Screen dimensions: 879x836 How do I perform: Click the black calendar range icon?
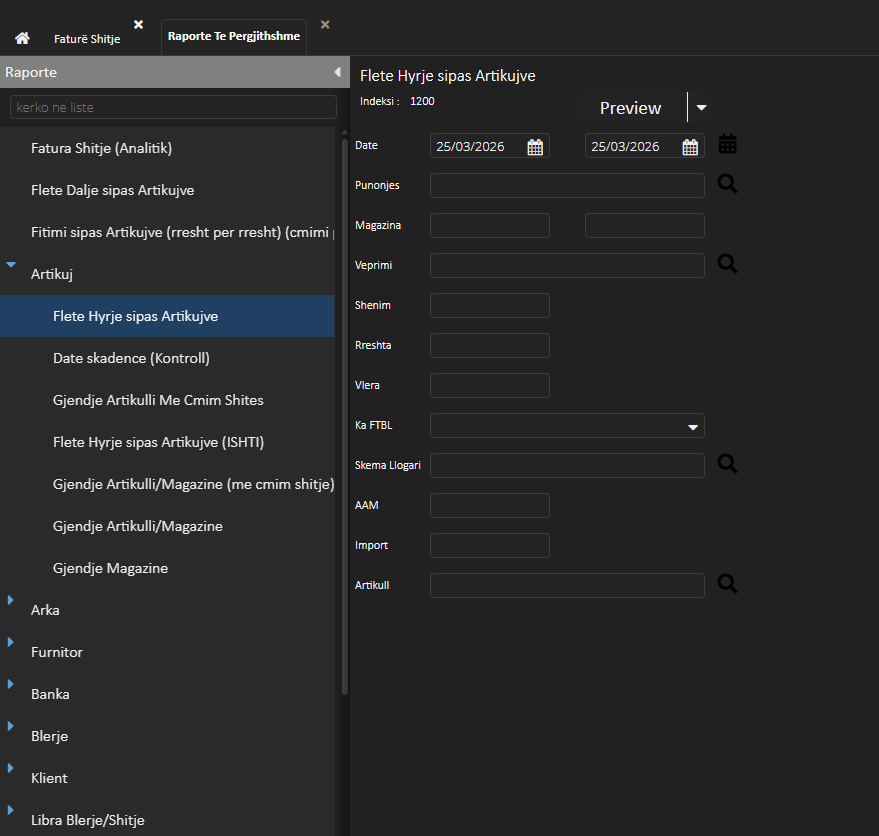coord(727,145)
